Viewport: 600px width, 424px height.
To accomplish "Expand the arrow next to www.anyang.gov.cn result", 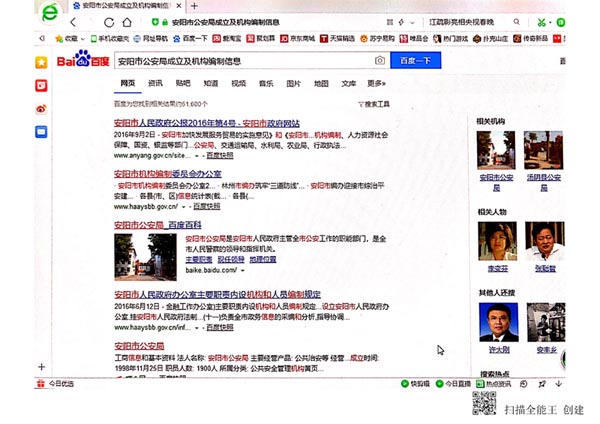I will point(198,156).
